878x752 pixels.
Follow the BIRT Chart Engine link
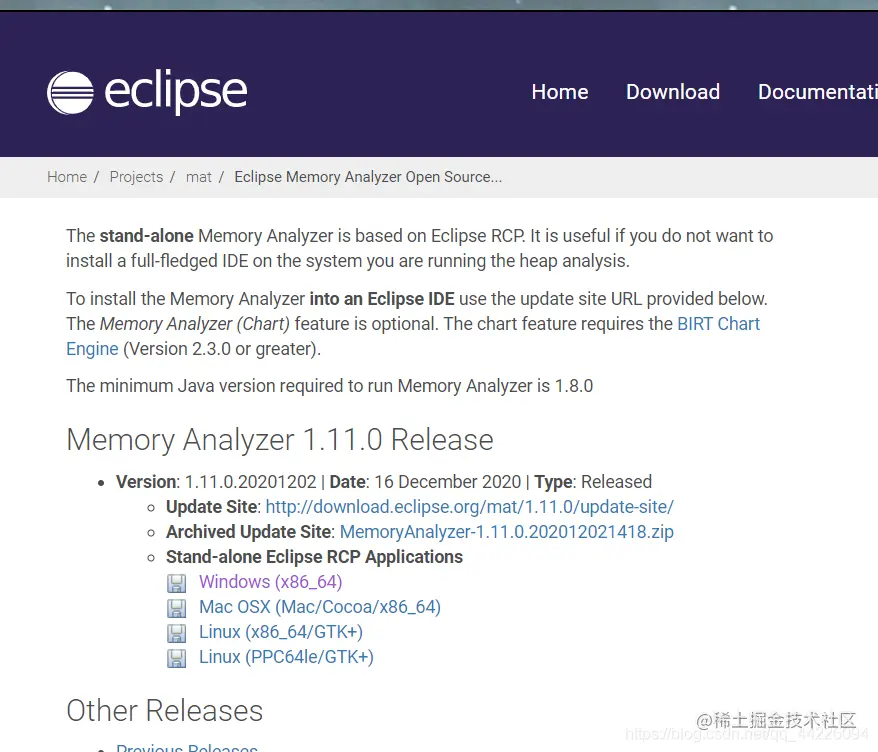tap(718, 324)
